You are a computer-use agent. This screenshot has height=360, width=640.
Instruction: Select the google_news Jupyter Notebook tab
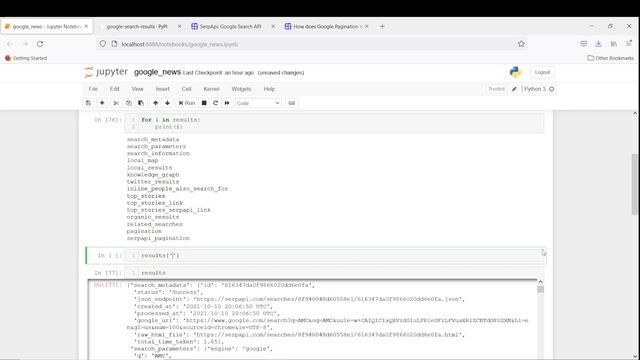pos(47,27)
